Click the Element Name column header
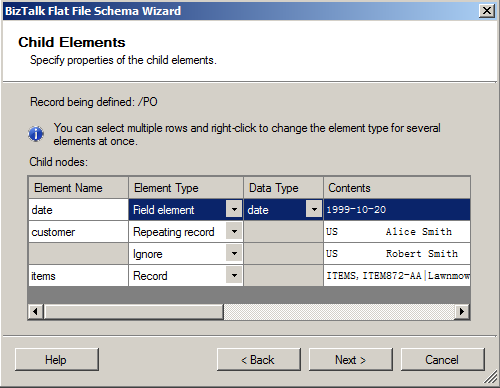 tap(78, 188)
